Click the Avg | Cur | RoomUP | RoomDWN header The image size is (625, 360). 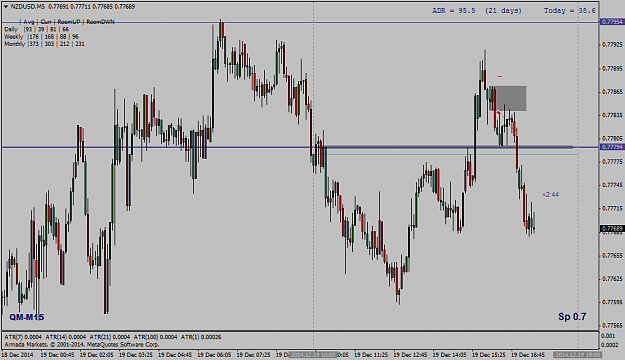pyautogui.click(x=67, y=22)
